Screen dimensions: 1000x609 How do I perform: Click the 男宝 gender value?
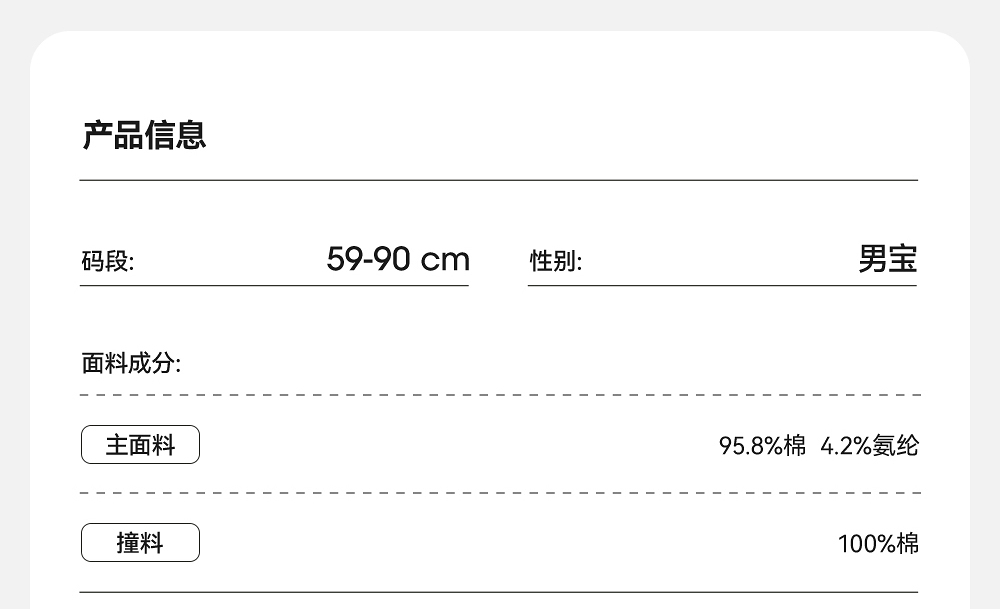click(887, 259)
